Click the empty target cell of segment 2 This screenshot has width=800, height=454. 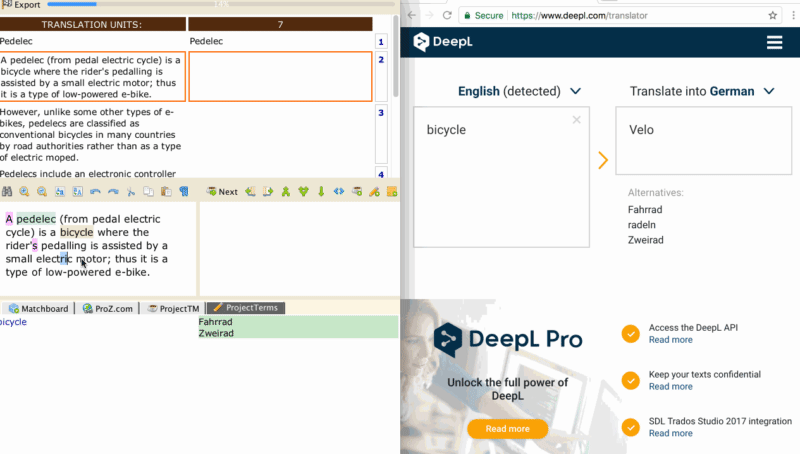tap(280, 77)
